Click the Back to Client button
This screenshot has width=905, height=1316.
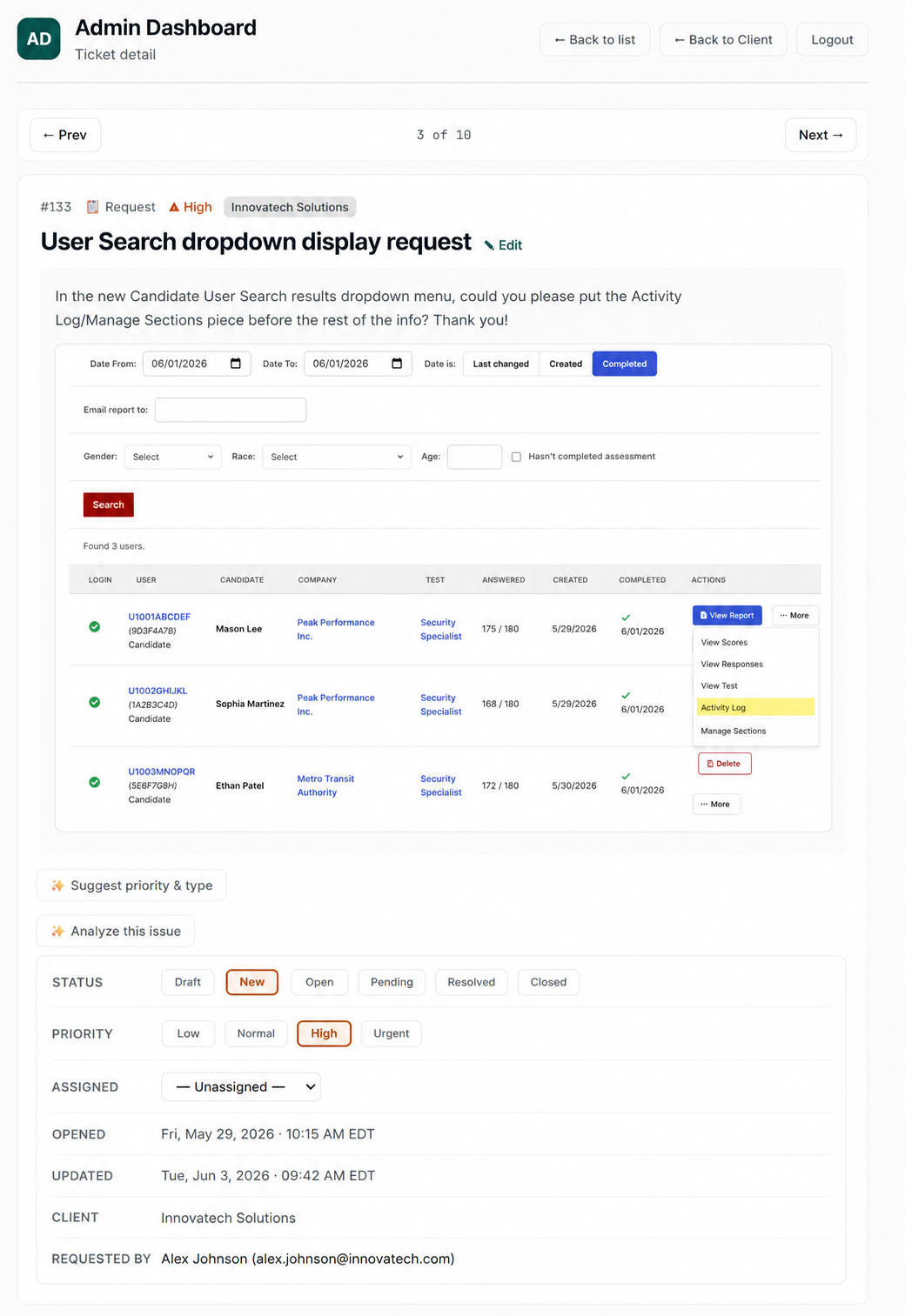click(x=723, y=39)
